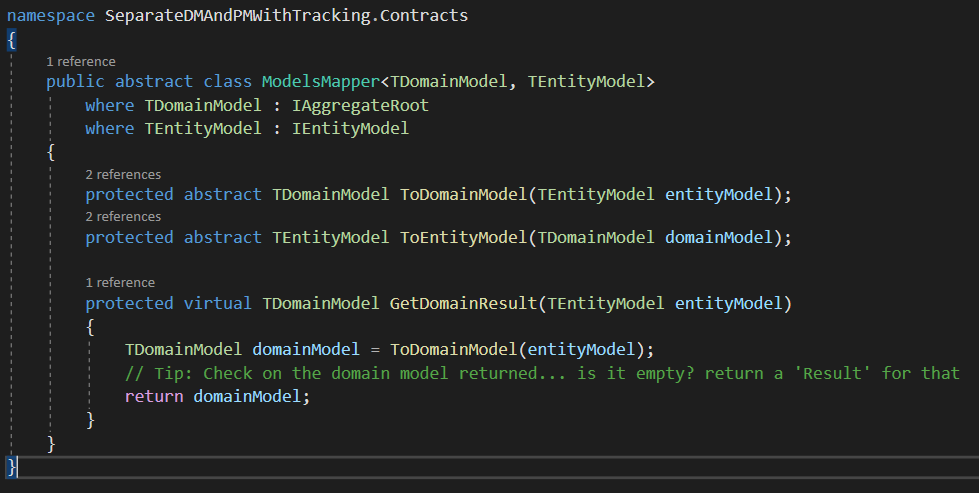Click the TEntityModel generic parameter in the class declaration
The width and height of the screenshot is (979, 493).
point(586,82)
